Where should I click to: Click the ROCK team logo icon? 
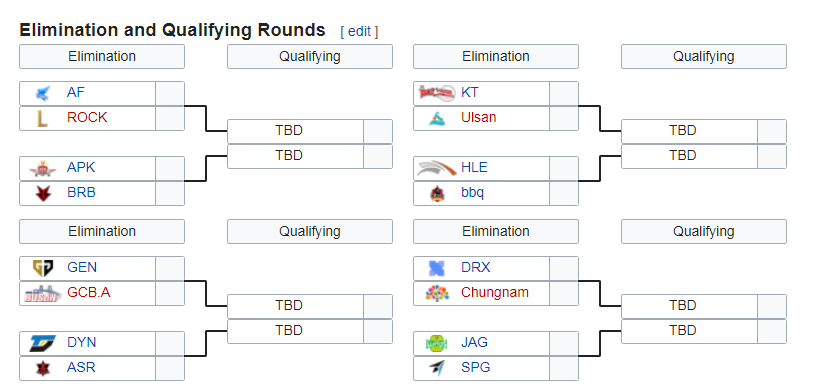click(43, 119)
